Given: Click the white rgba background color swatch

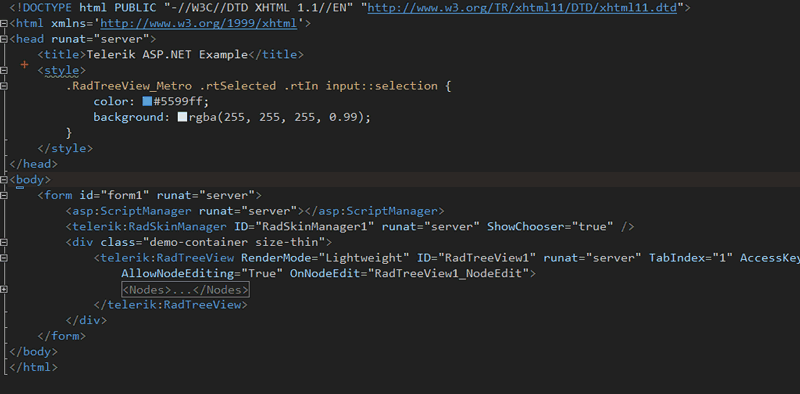Looking at the screenshot, I should tap(182, 117).
